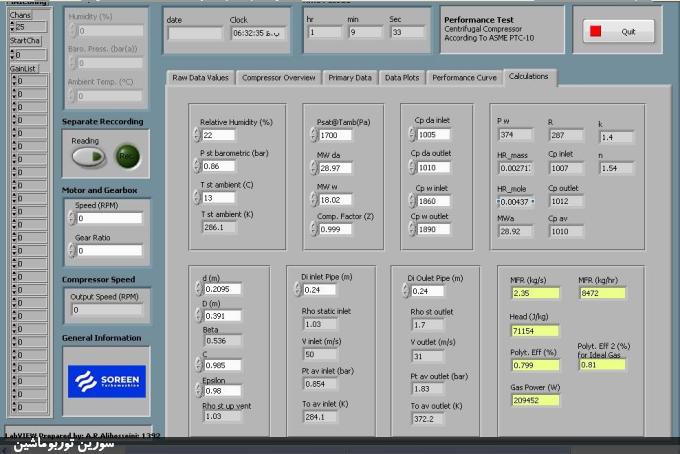Click the Gear Ratio stepper arrows
The image size is (680, 454).
click(x=71, y=250)
